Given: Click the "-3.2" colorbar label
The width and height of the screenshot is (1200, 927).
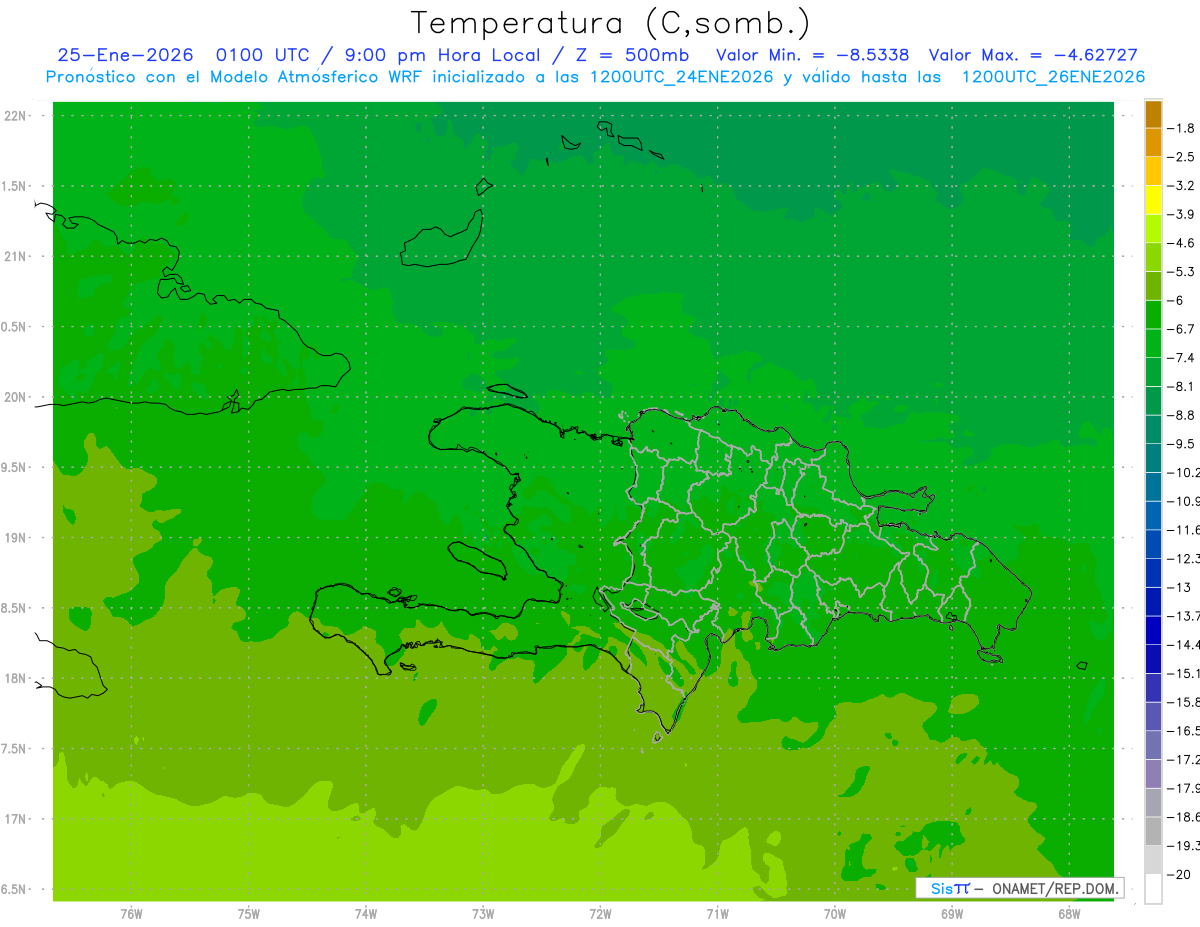Looking at the screenshot, I should (x=1181, y=186).
